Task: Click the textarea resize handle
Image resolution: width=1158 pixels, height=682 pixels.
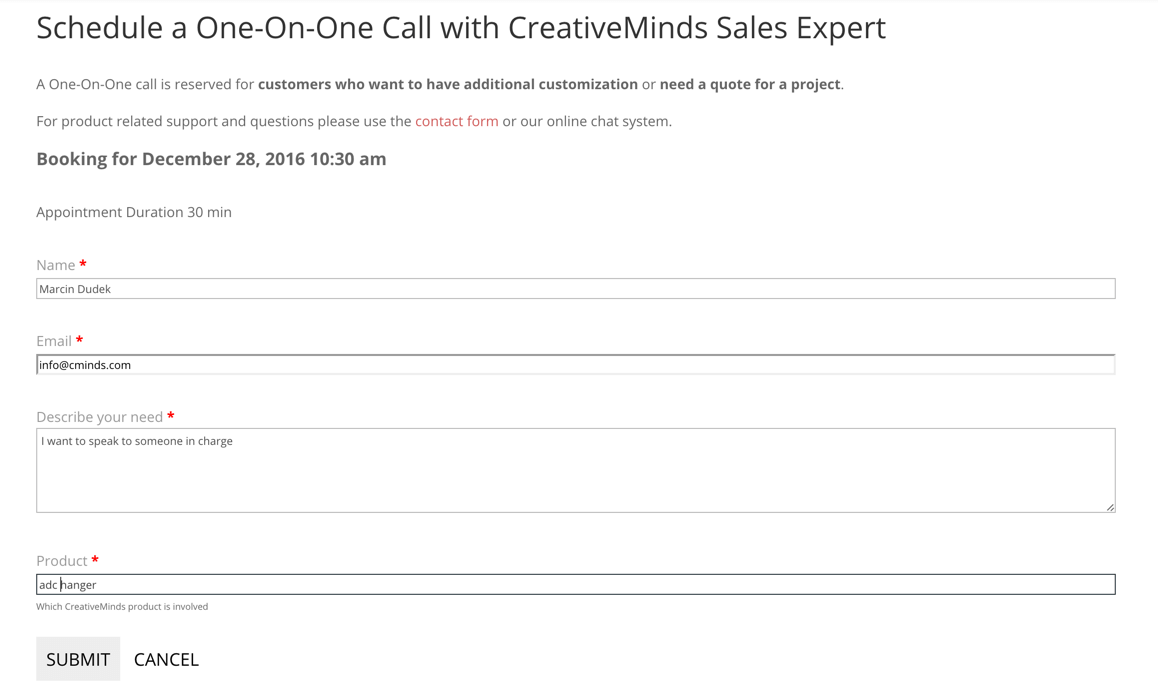Action: [x=1110, y=507]
